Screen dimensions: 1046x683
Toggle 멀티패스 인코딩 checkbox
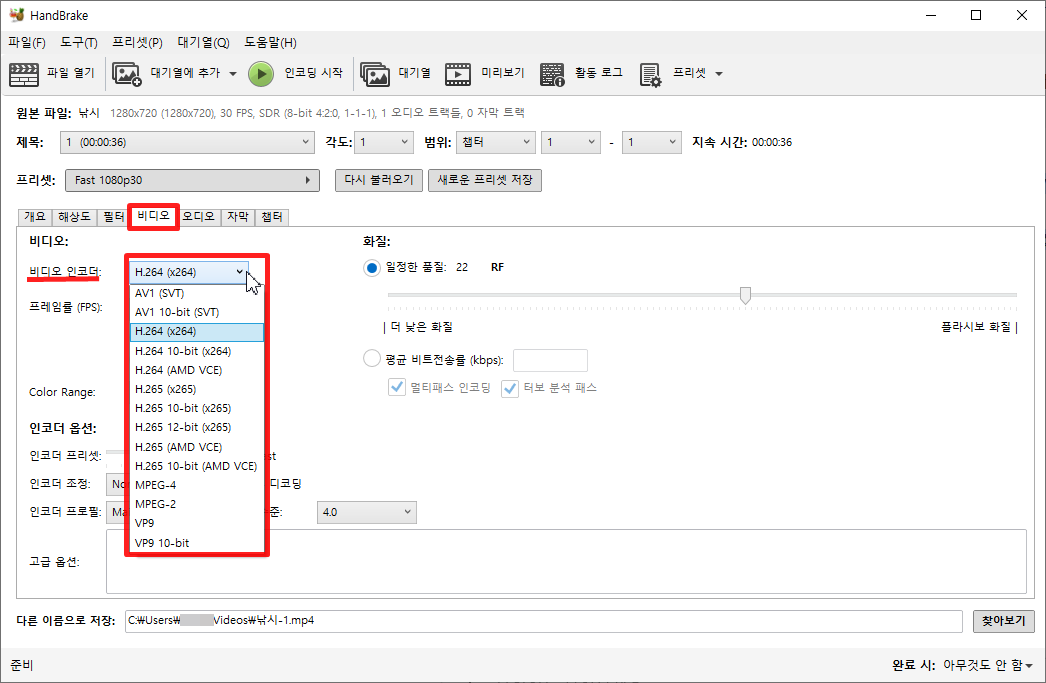point(396,388)
